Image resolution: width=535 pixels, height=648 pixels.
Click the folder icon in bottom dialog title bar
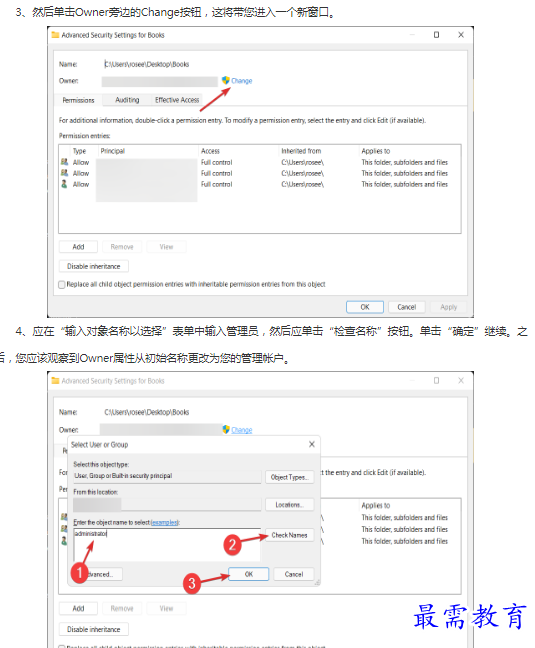[55, 381]
